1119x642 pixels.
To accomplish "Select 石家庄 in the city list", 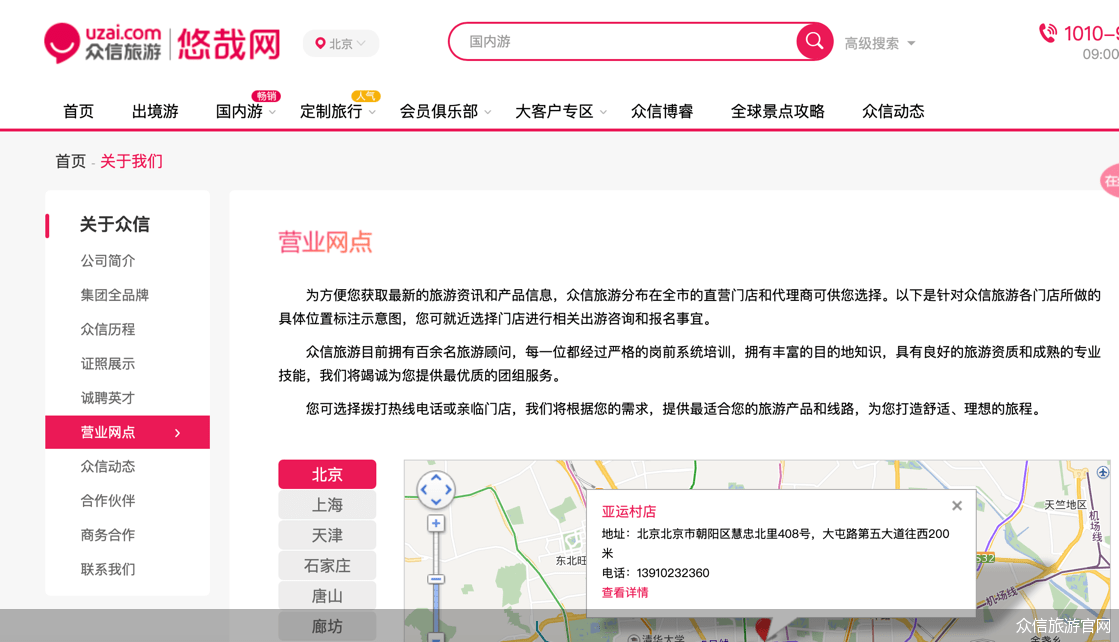I will [327, 566].
